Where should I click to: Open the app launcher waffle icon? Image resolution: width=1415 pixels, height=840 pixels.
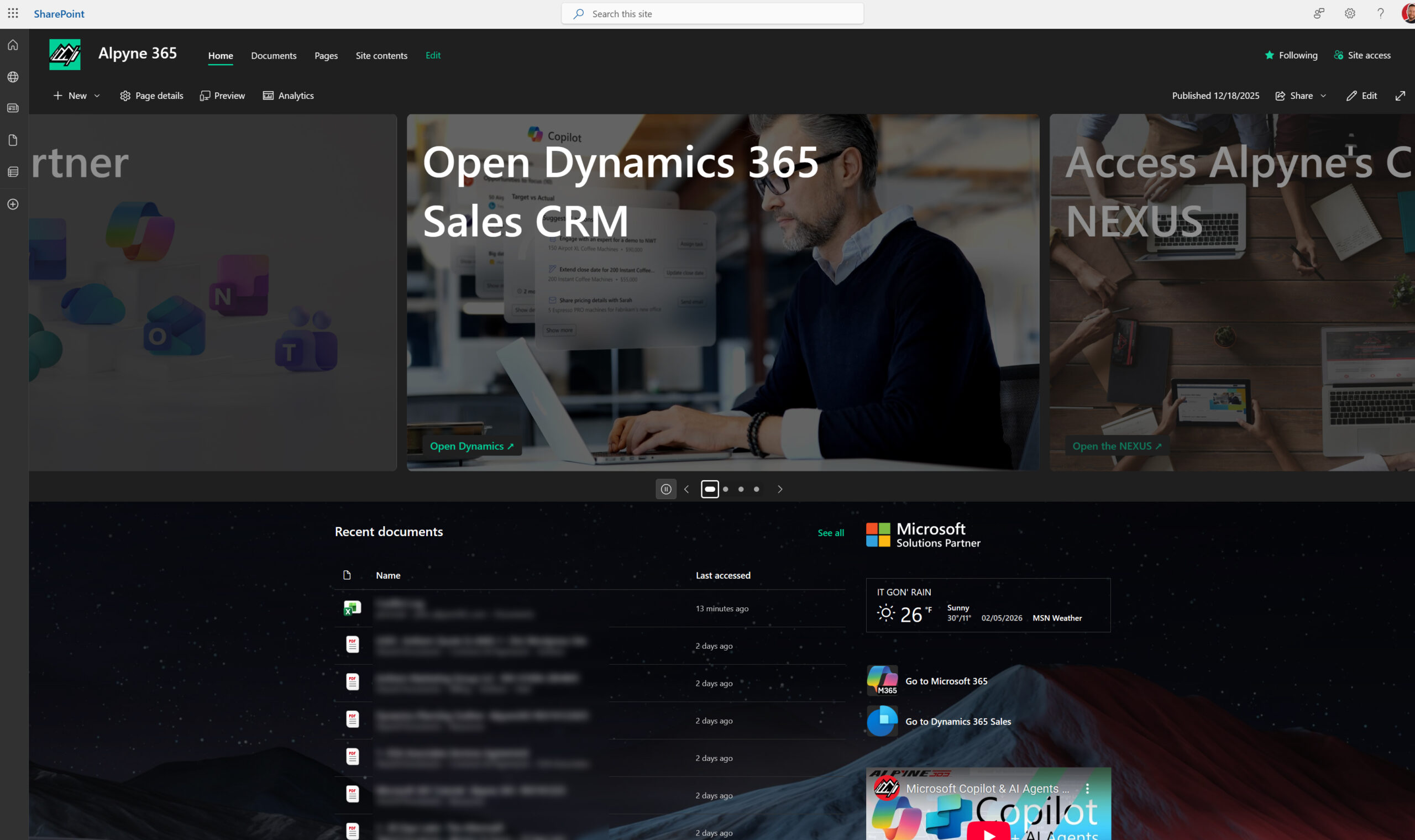pyautogui.click(x=13, y=13)
